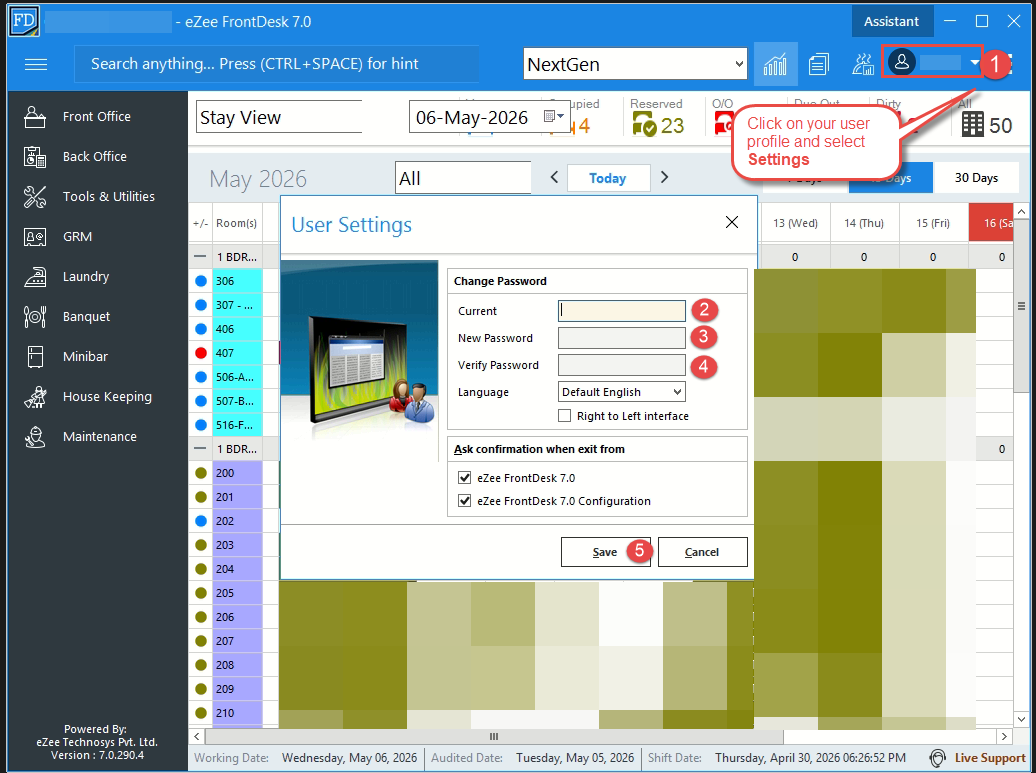Uncheck eZee FrontDesk 7.0 exit confirmation
This screenshot has height=773, width=1036.
464,478
